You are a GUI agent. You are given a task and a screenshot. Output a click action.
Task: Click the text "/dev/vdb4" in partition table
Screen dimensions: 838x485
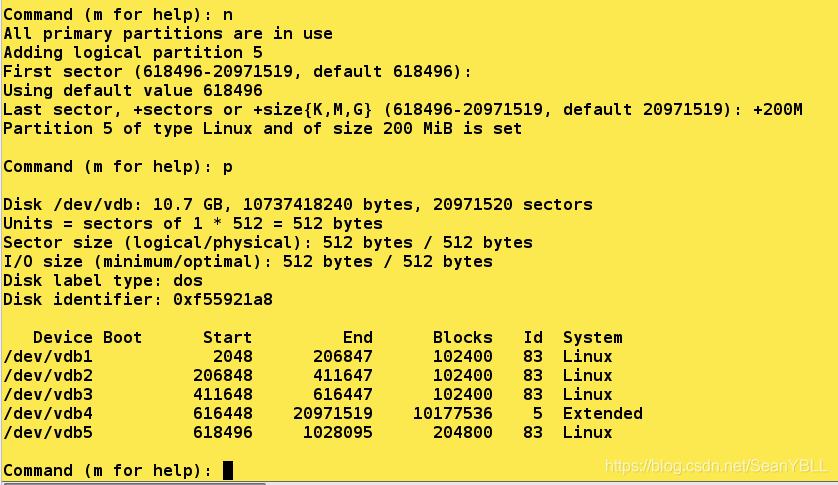48,413
